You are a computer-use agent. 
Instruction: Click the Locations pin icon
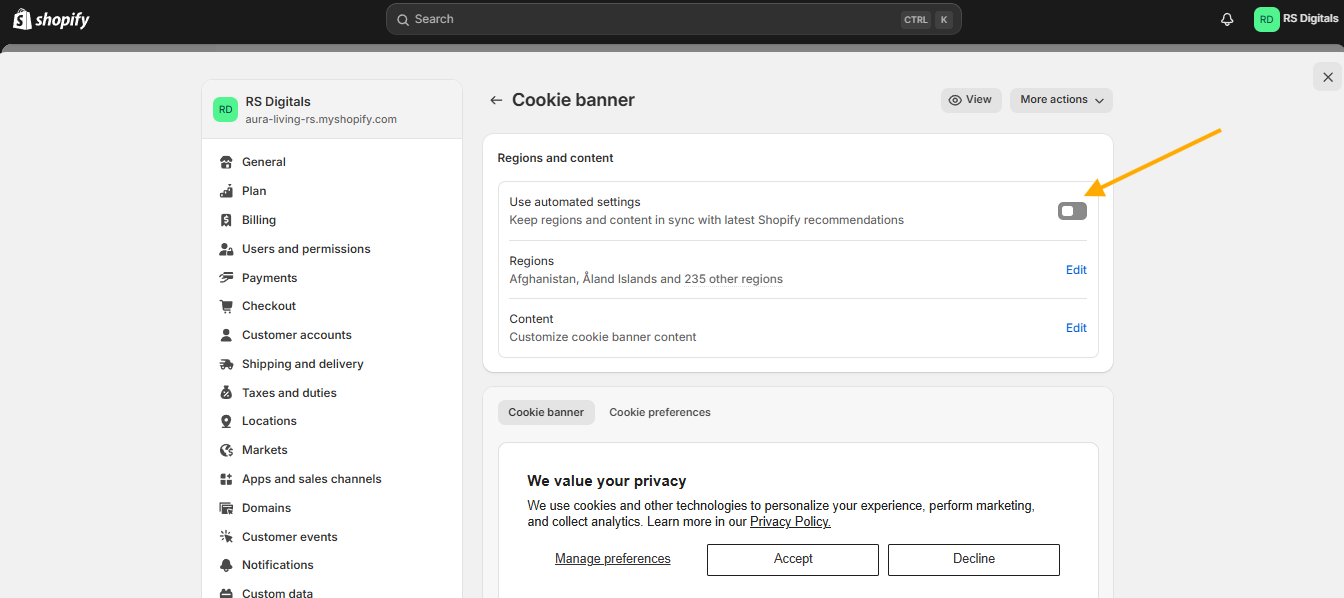point(226,421)
